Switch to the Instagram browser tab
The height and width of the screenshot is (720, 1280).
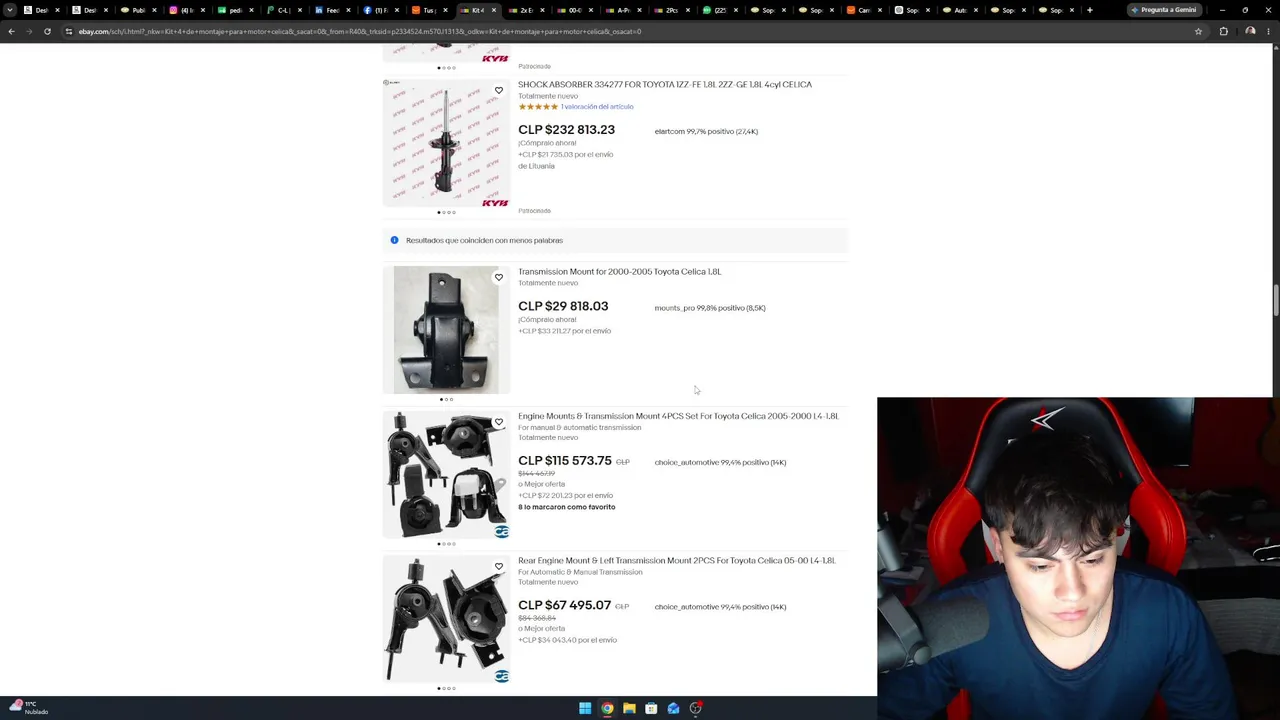[x=184, y=10]
